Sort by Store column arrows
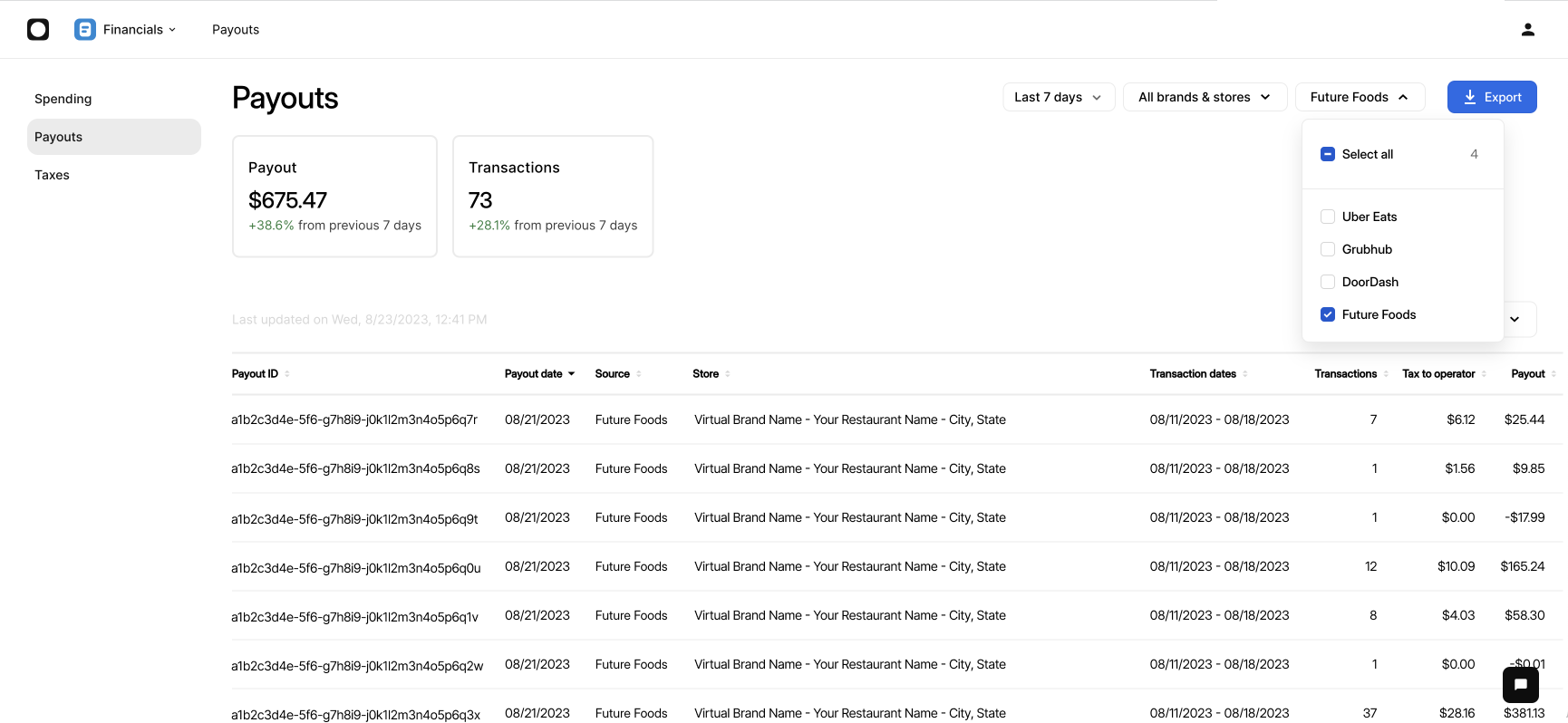This screenshot has height=723, width=1568. click(x=728, y=374)
